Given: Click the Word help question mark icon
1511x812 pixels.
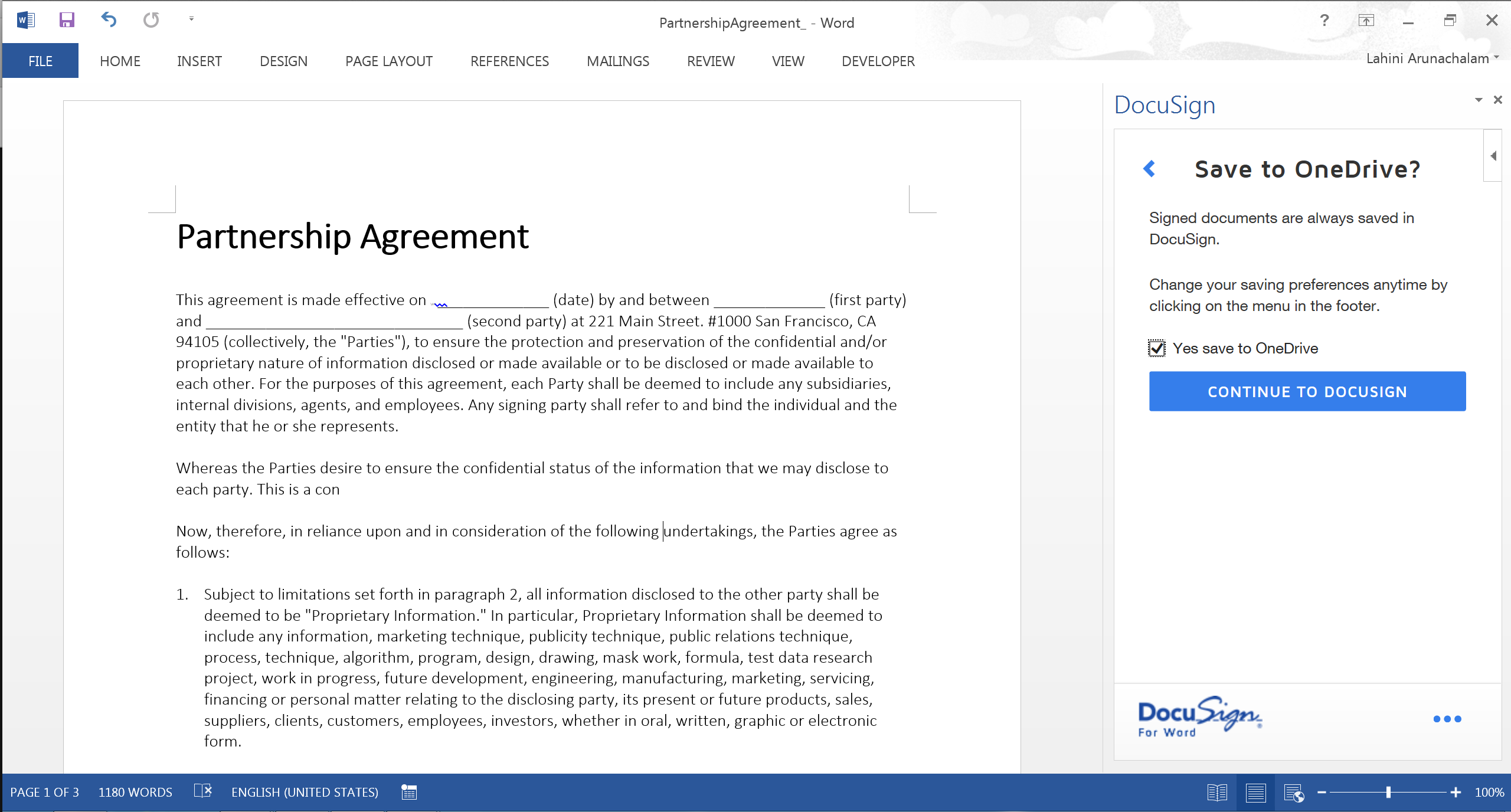Looking at the screenshot, I should pyautogui.click(x=1324, y=21).
